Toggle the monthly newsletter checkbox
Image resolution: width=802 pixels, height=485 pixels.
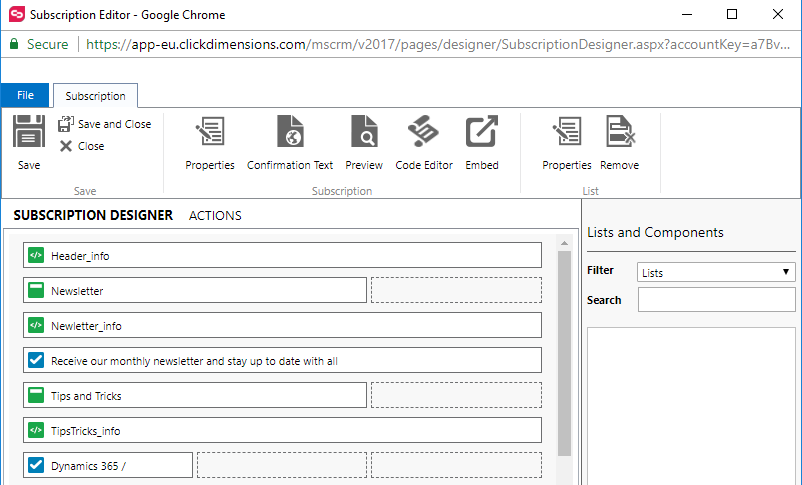coord(36,360)
